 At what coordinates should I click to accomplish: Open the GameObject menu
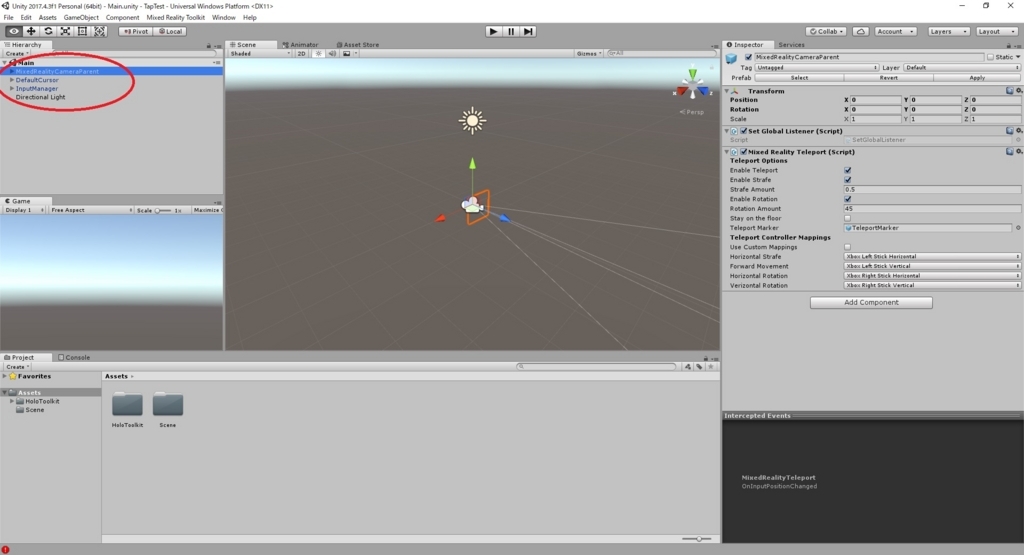81,18
